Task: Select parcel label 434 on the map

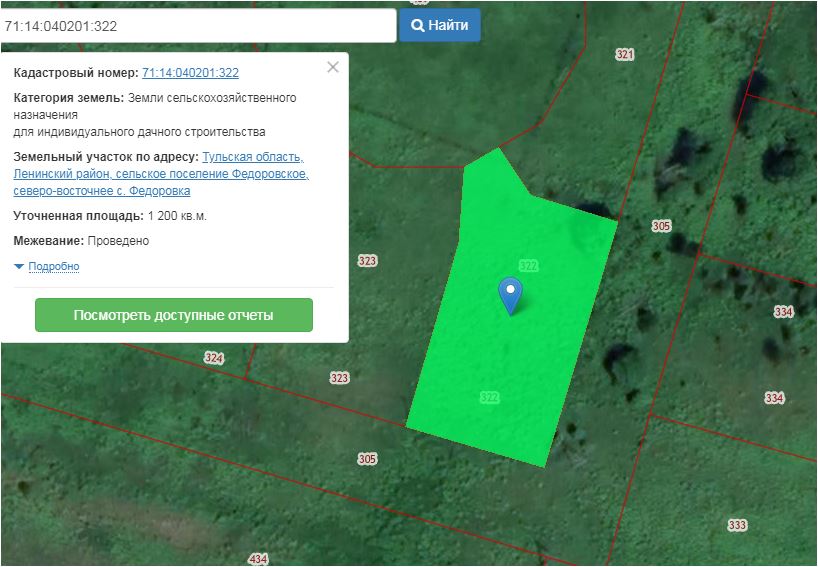Action: pos(258,559)
